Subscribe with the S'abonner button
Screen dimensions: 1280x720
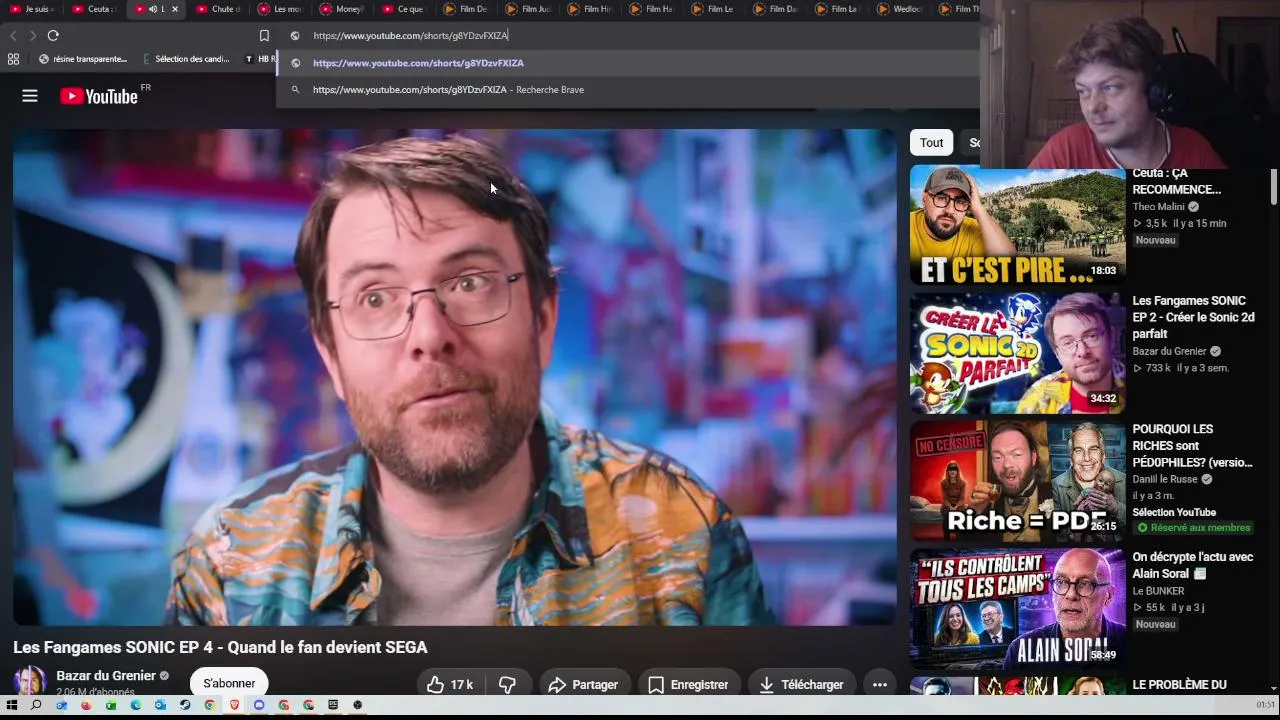click(229, 683)
